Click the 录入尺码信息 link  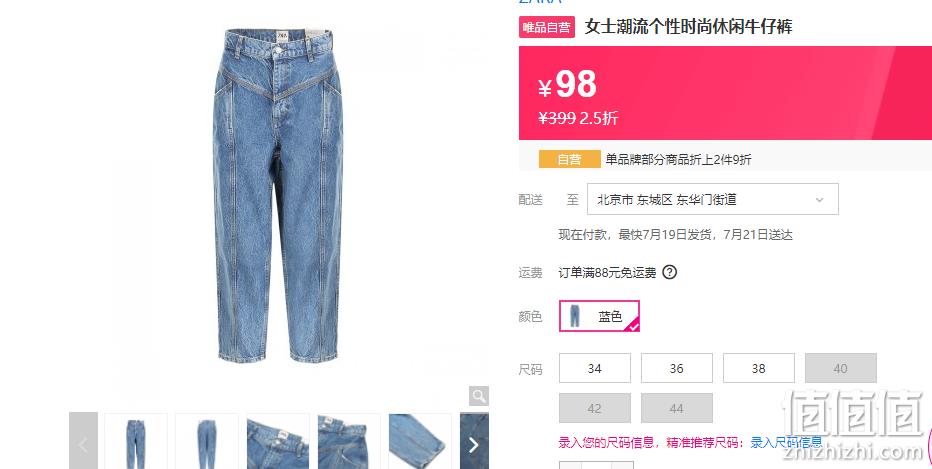[786, 442]
